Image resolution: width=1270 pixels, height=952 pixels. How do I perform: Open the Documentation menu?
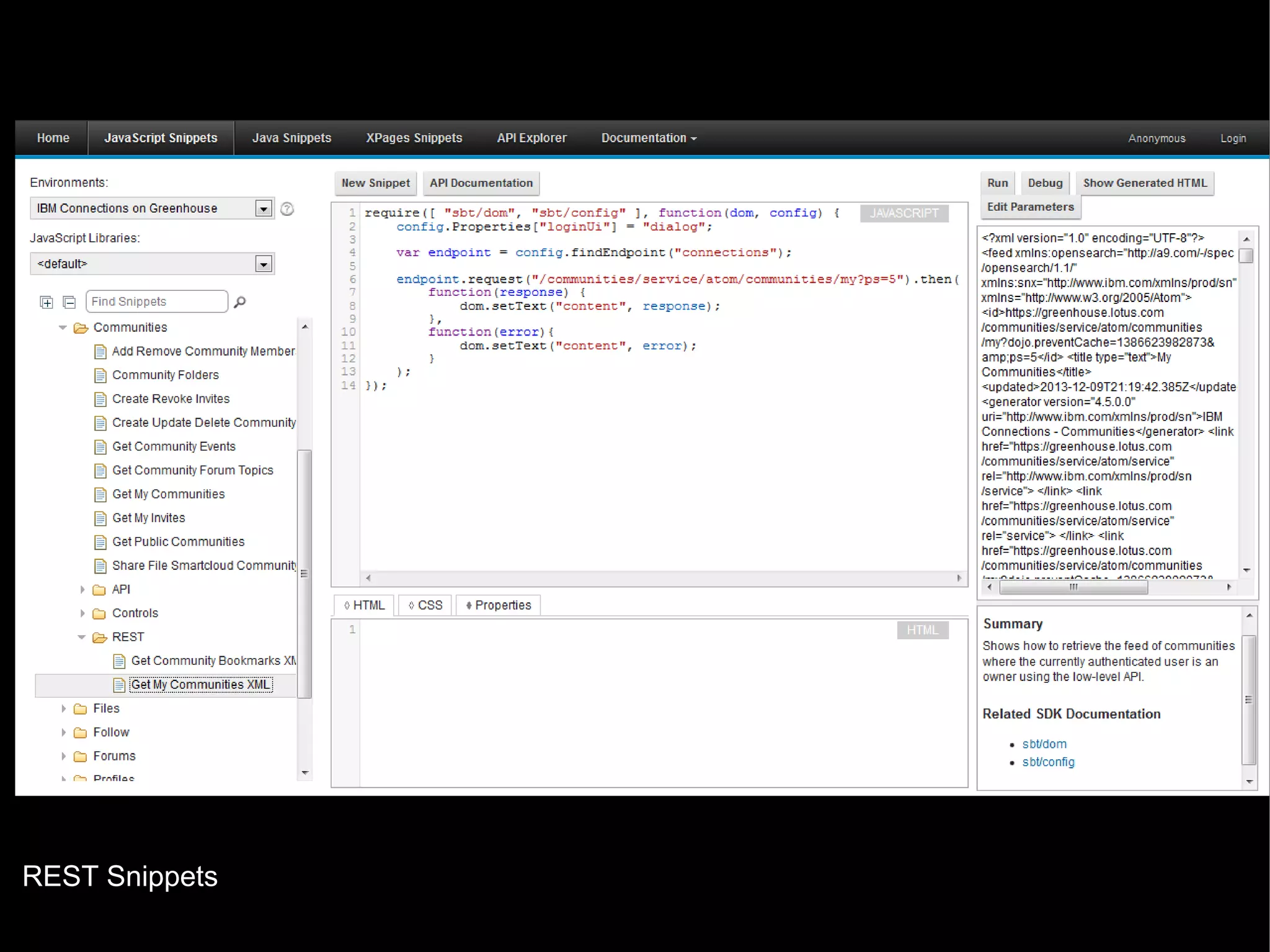point(649,138)
